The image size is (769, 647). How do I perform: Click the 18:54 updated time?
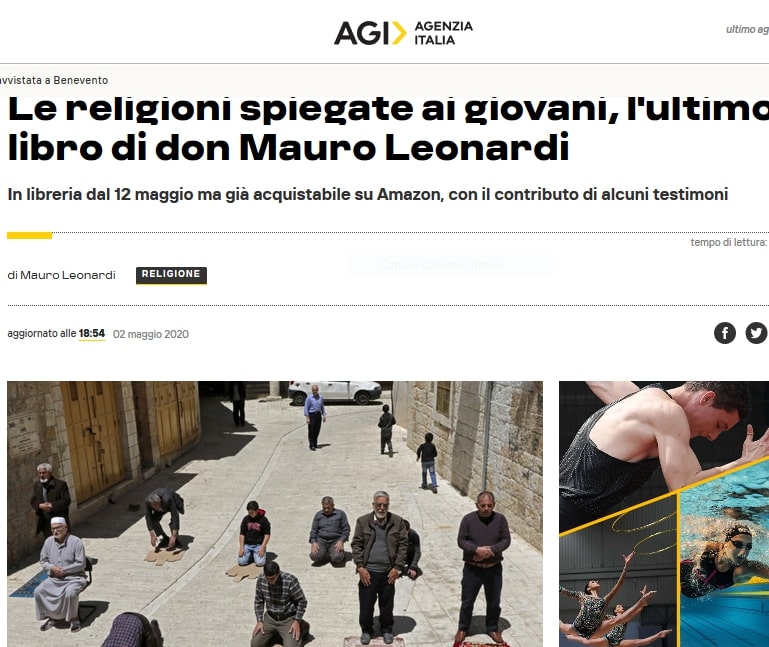tap(92, 334)
